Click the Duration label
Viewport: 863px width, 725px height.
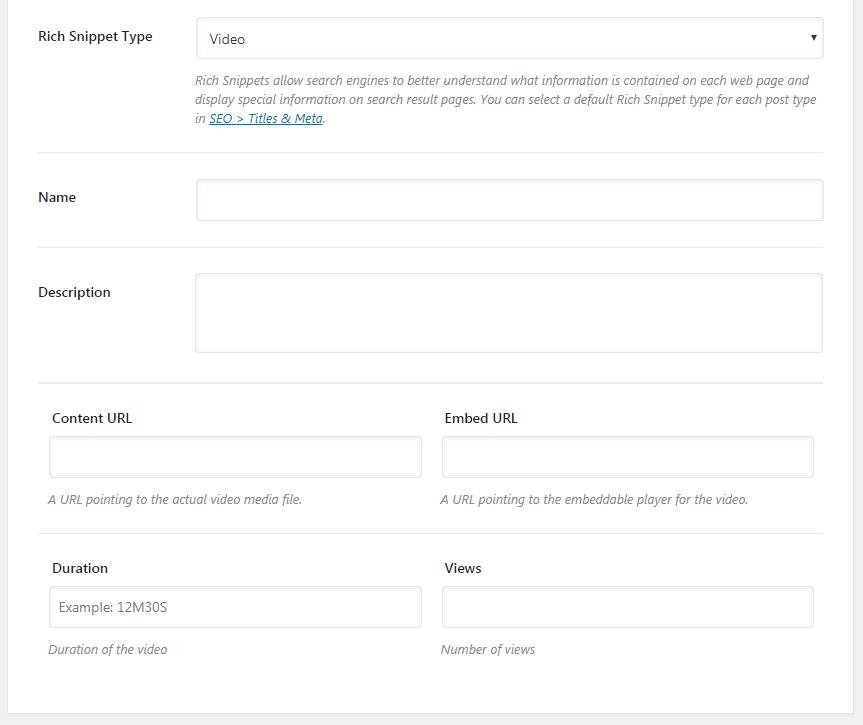coord(80,568)
